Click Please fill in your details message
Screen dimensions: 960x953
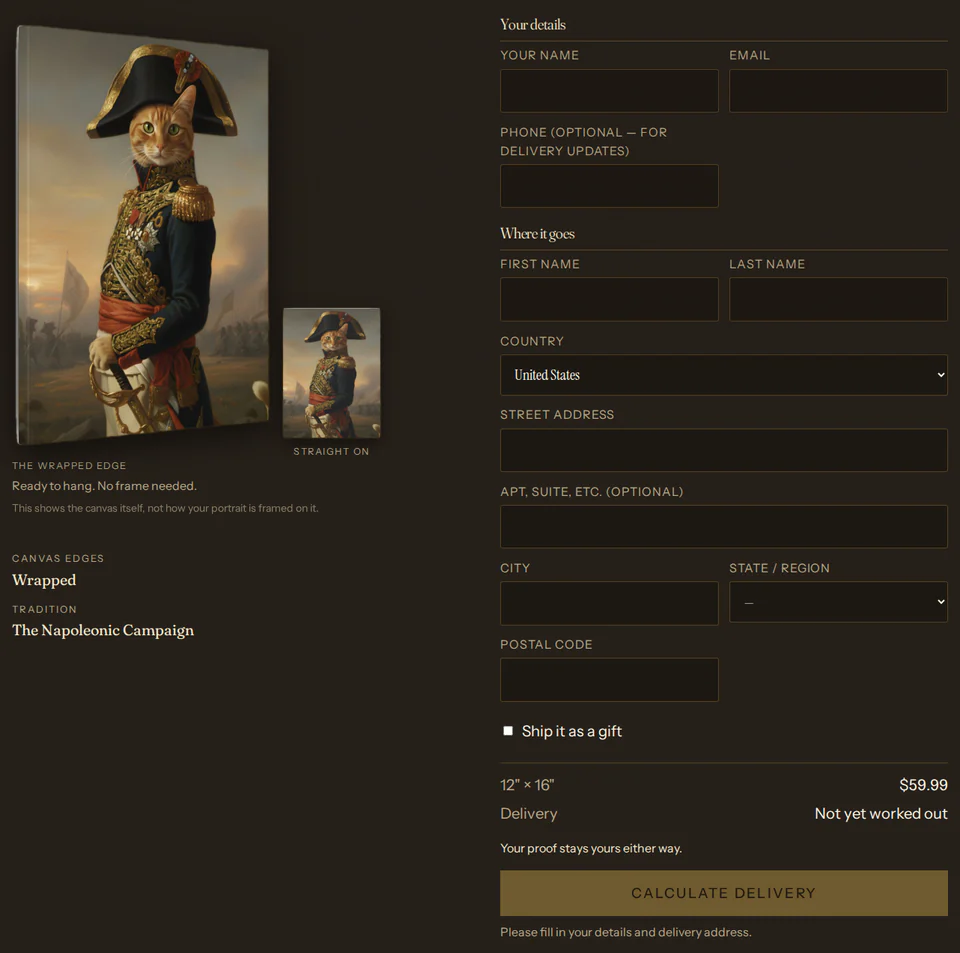tap(626, 932)
